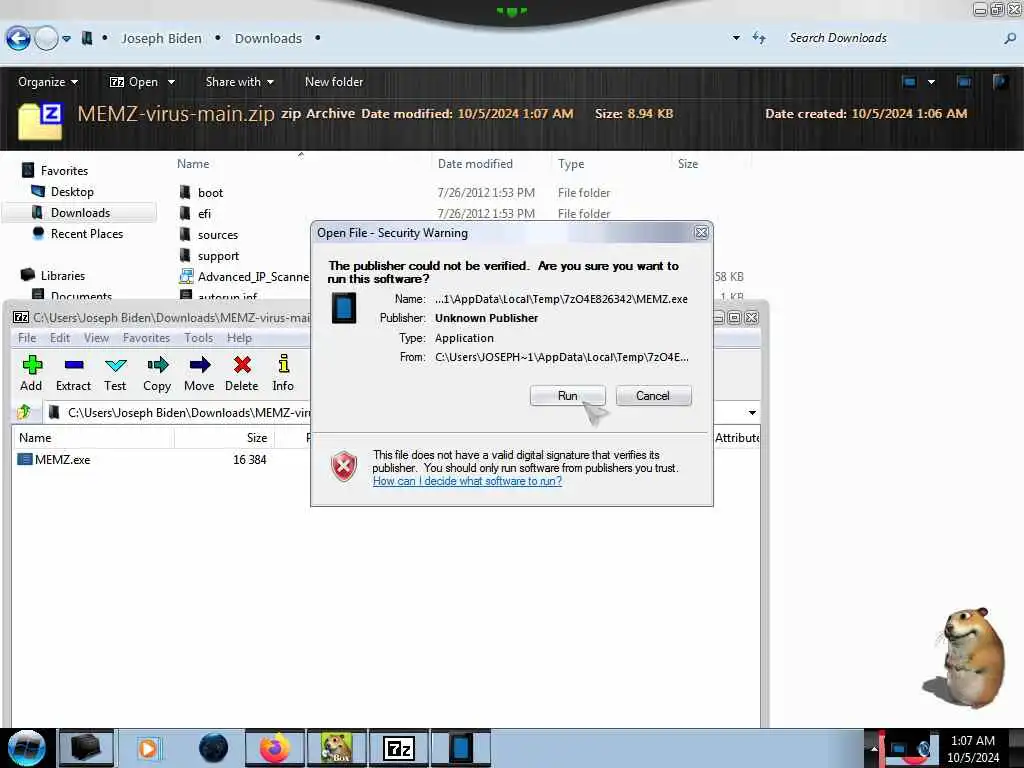The height and width of the screenshot is (768, 1024).
Task: Toggle the preview pane icon
Action: 963,82
